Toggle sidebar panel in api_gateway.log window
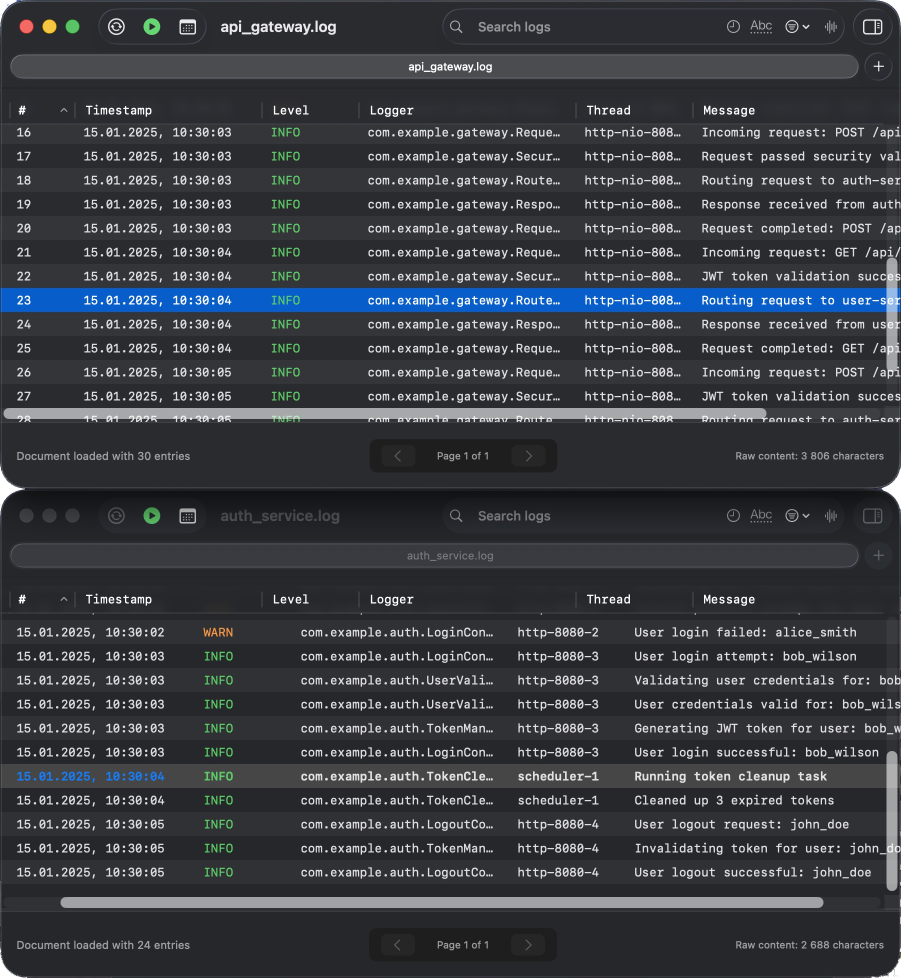901x978 pixels. click(872, 27)
